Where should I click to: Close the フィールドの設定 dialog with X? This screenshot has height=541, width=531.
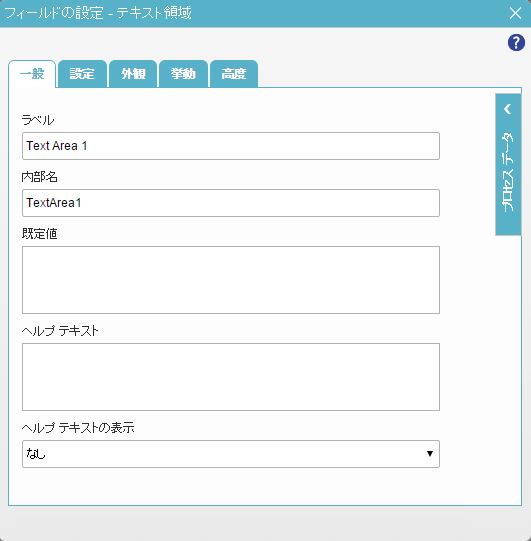(x=515, y=13)
